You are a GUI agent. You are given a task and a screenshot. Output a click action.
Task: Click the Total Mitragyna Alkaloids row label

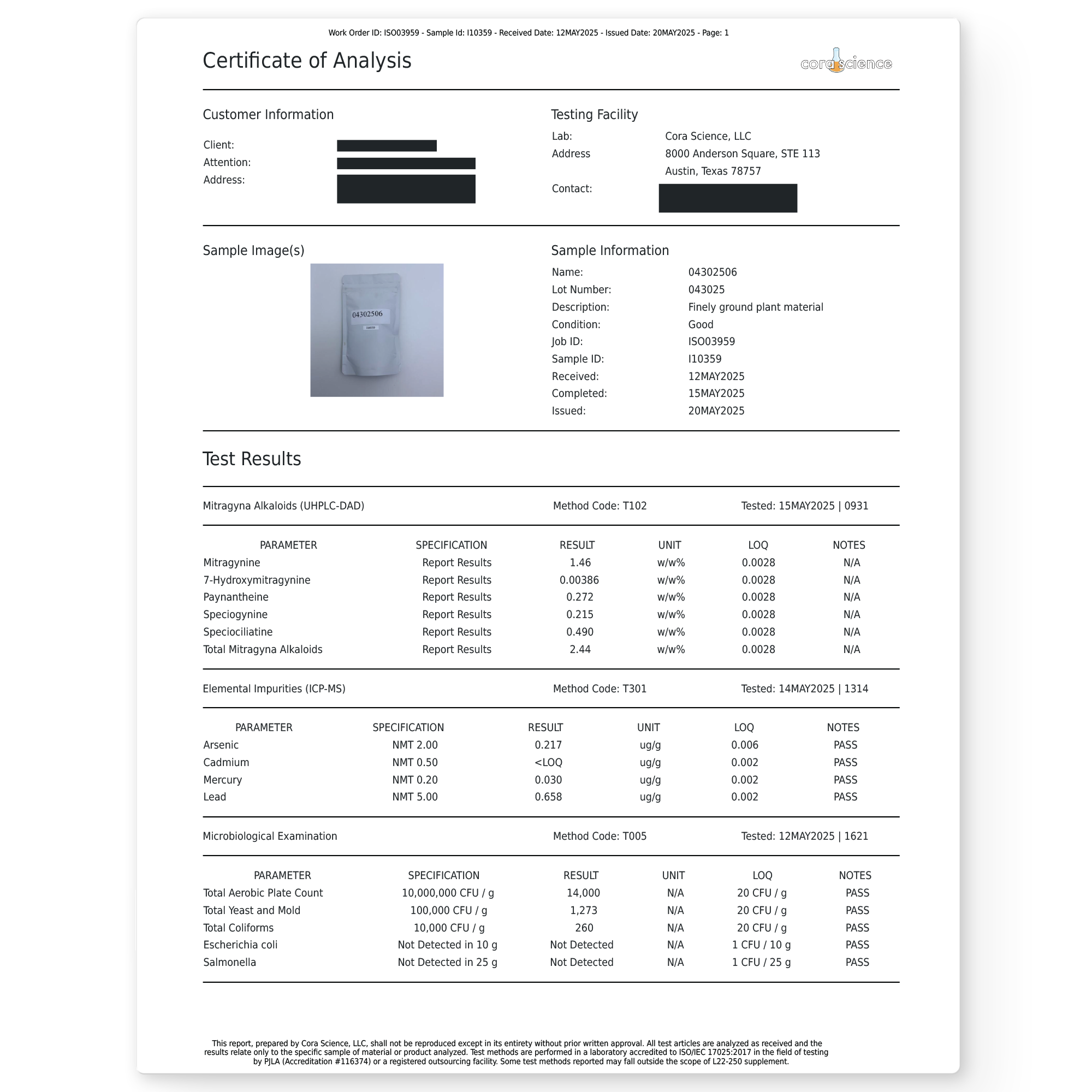click(263, 650)
